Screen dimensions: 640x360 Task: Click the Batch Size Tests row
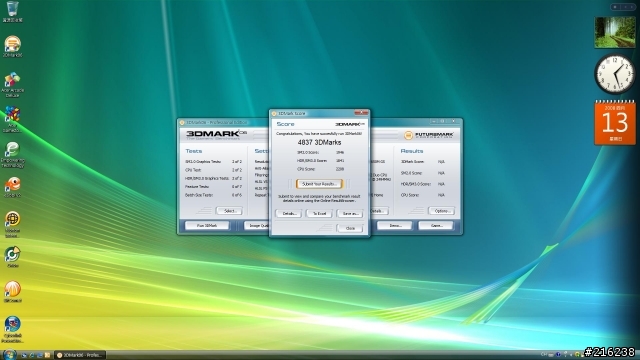pyautogui.click(x=213, y=195)
